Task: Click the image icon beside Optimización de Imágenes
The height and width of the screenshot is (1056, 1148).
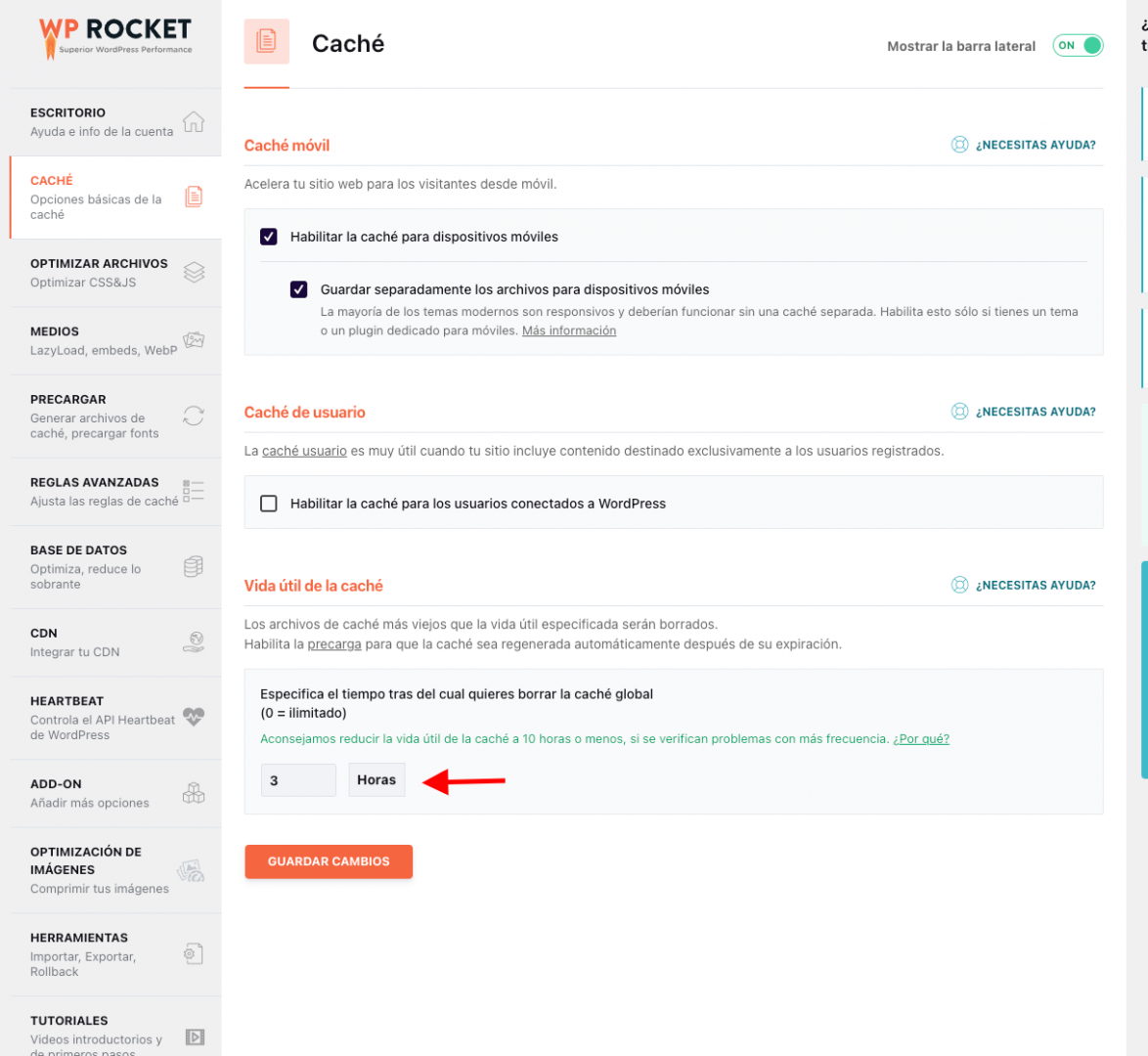Action: tap(191, 871)
